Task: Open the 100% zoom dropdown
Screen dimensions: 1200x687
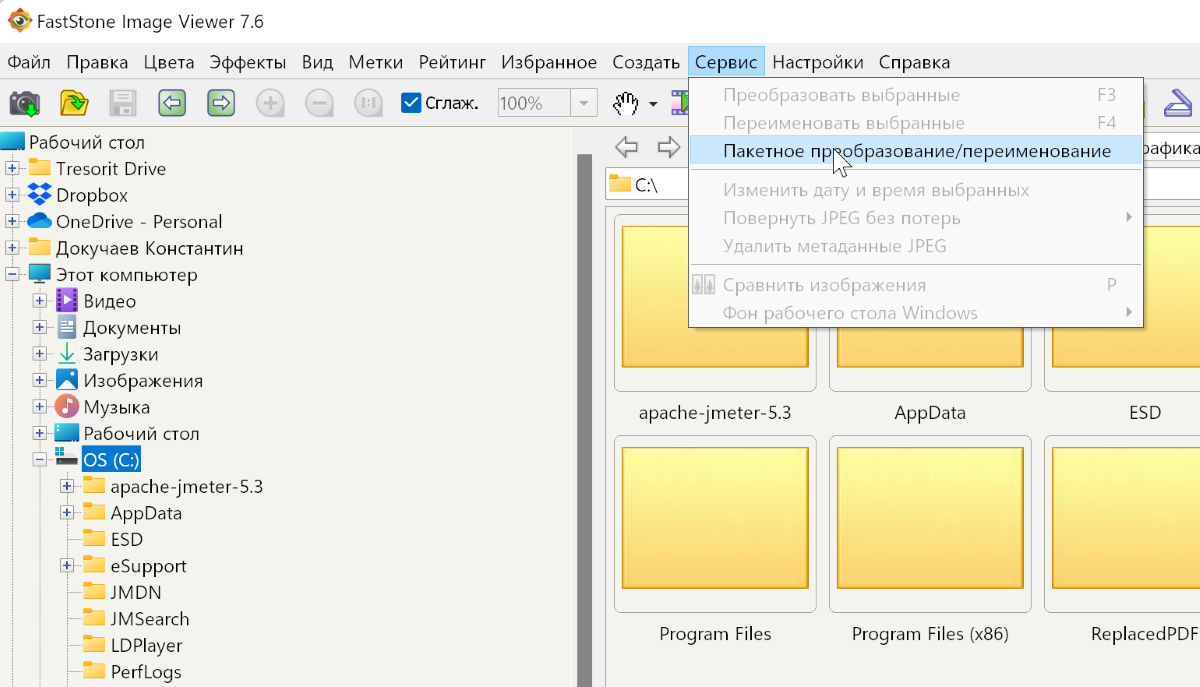Action: coord(584,103)
